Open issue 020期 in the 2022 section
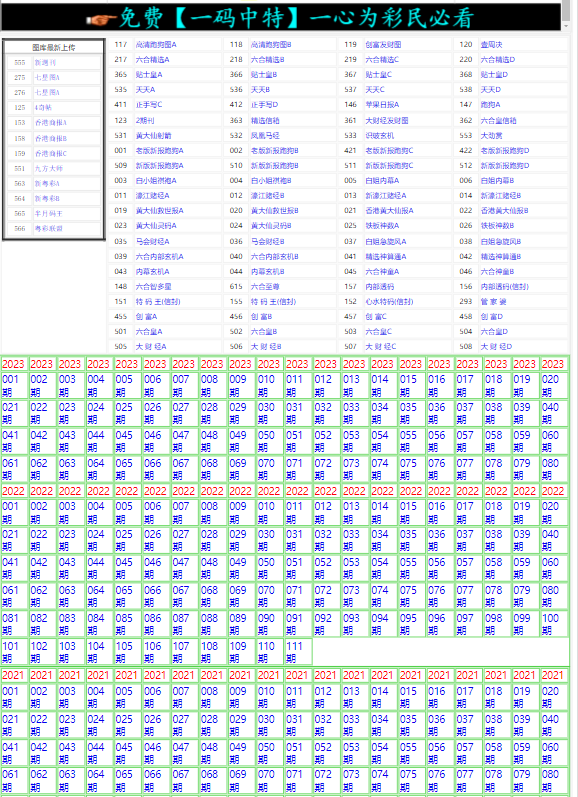 pos(554,513)
